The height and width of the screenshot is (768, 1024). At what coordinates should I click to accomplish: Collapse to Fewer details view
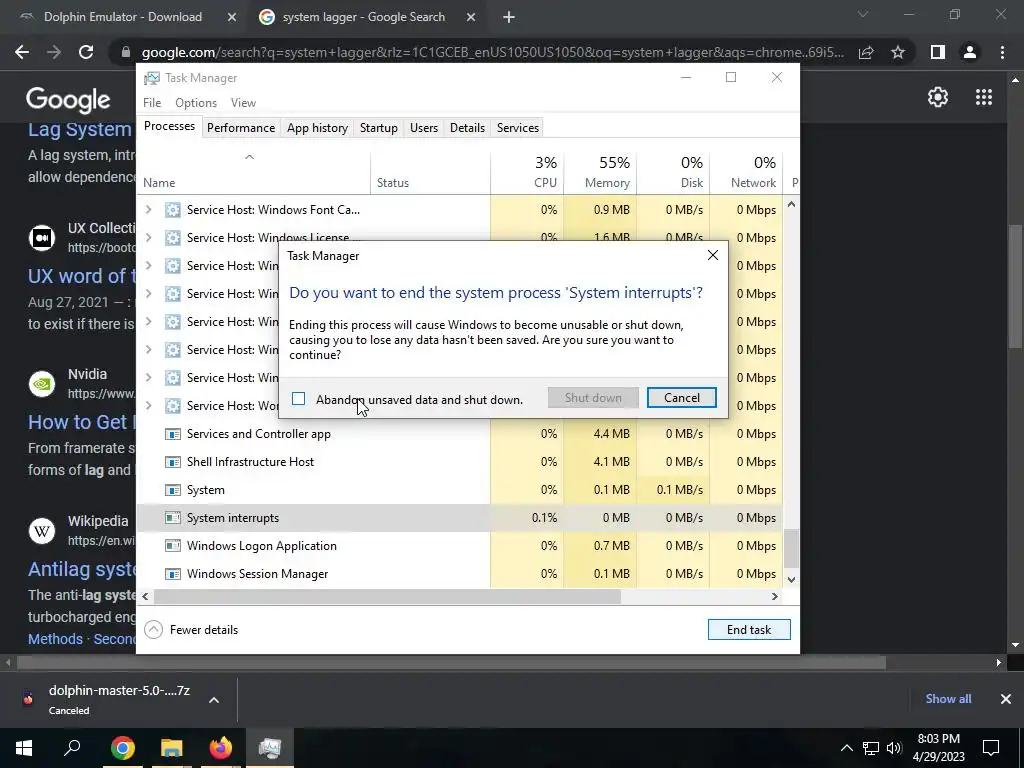(x=191, y=630)
